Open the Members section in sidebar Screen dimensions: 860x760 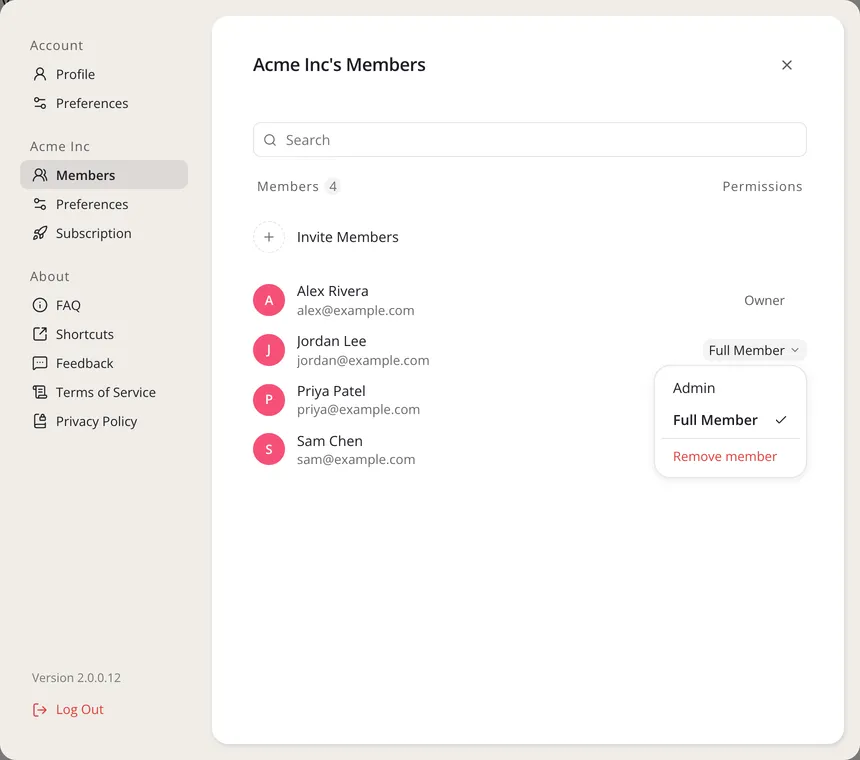(x=104, y=175)
